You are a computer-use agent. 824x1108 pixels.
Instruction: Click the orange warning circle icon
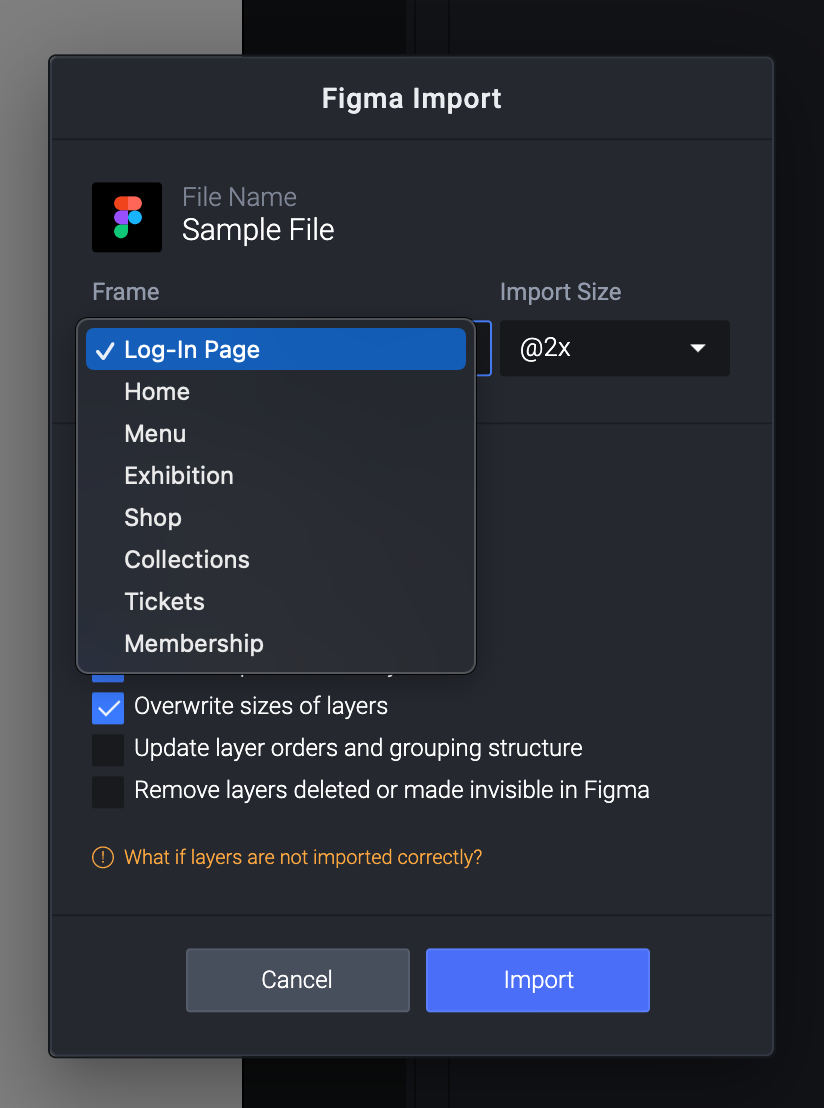pyautogui.click(x=103, y=857)
